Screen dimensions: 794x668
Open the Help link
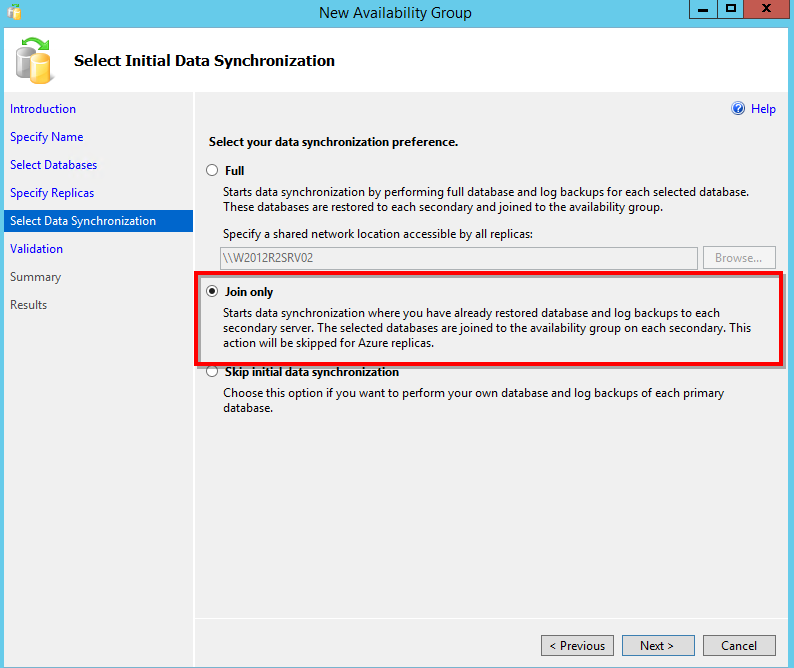[x=763, y=109]
